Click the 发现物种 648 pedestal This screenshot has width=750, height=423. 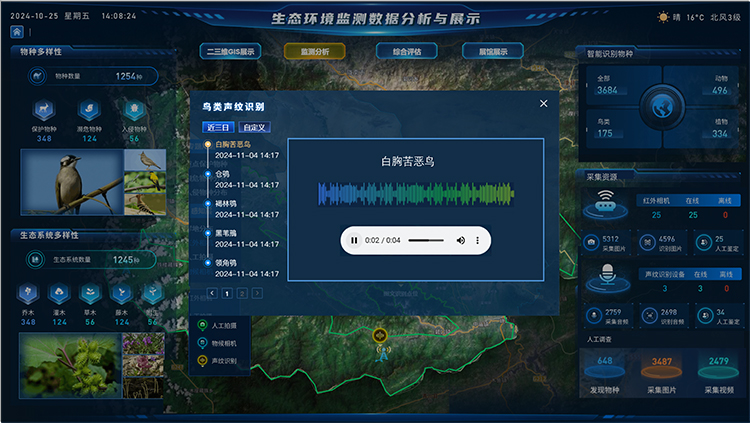[x=605, y=369]
